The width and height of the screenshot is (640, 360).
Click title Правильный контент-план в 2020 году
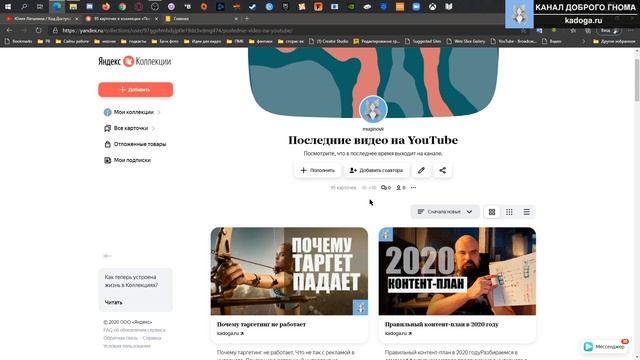[x=442, y=324]
